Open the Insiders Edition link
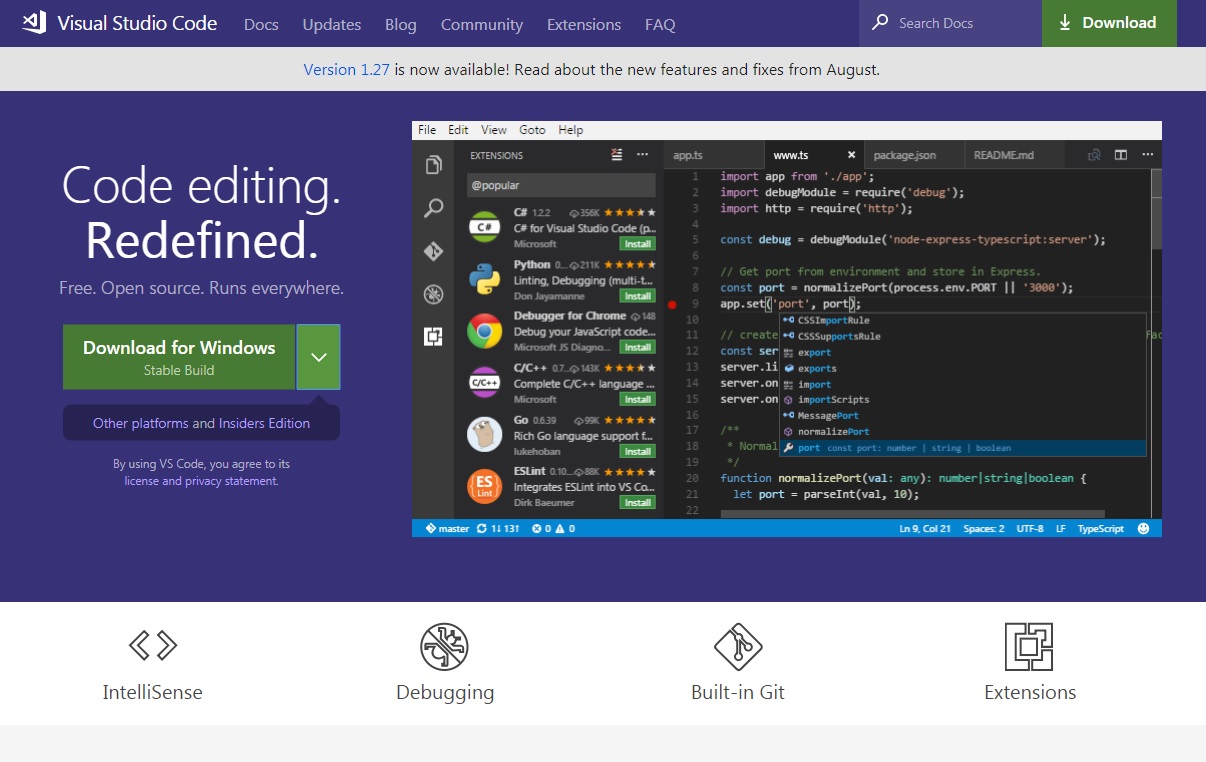 [265, 423]
